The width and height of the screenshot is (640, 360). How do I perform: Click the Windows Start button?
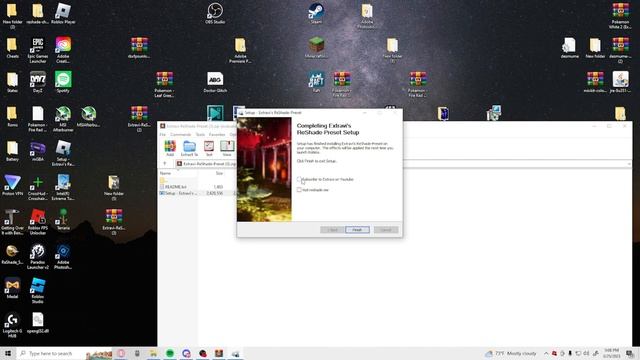point(8,353)
